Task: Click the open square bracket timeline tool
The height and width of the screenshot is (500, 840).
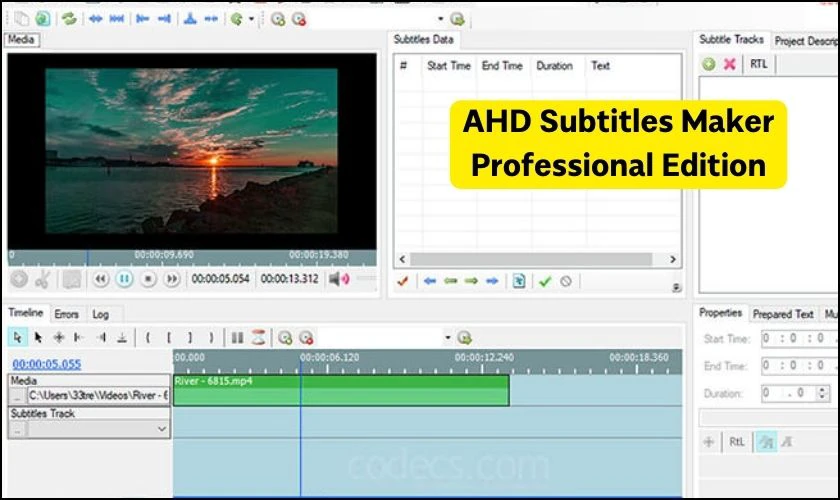Action: [x=169, y=338]
